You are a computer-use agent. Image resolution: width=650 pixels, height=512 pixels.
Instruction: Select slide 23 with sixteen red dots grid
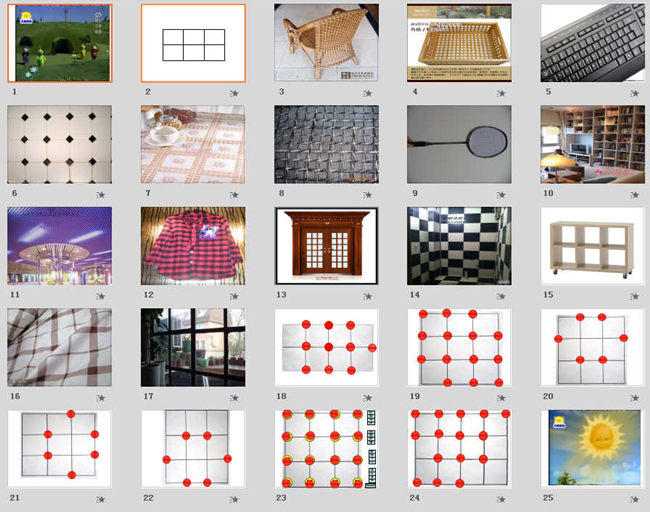tap(326, 449)
